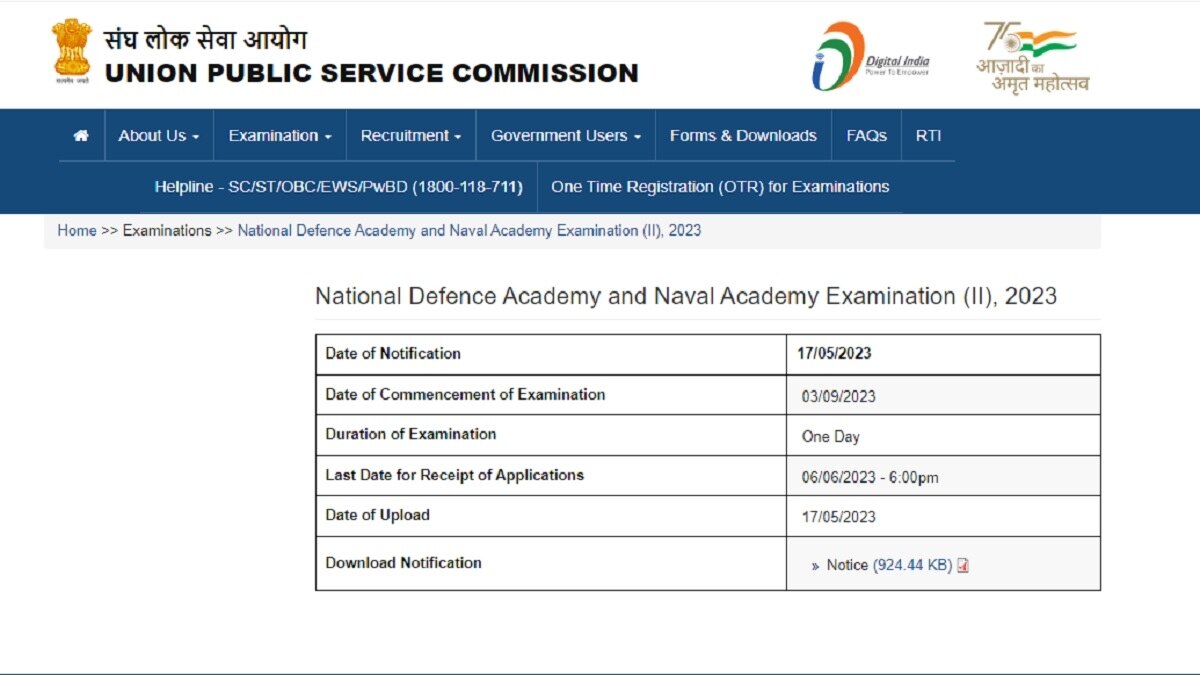Select the double-arrow marker before Notice link
The height and width of the screenshot is (675, 1200).
[817, 565]
